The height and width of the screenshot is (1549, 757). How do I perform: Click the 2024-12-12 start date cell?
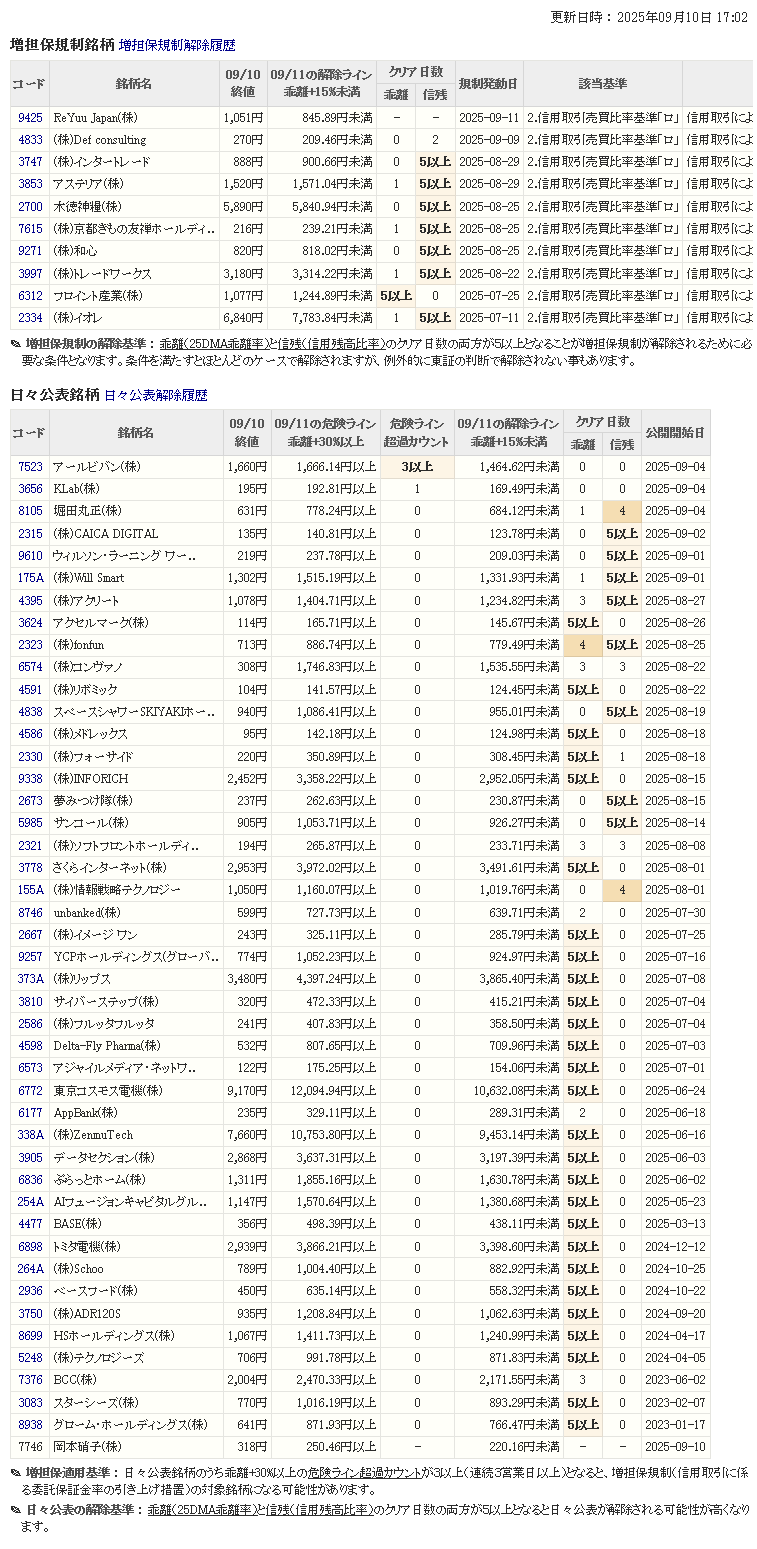click(x=675, y=1247)
